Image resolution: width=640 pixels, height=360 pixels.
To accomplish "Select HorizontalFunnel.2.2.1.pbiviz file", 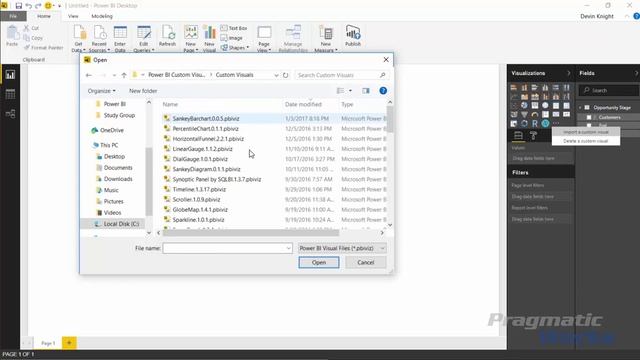I will tap(208, 139).
